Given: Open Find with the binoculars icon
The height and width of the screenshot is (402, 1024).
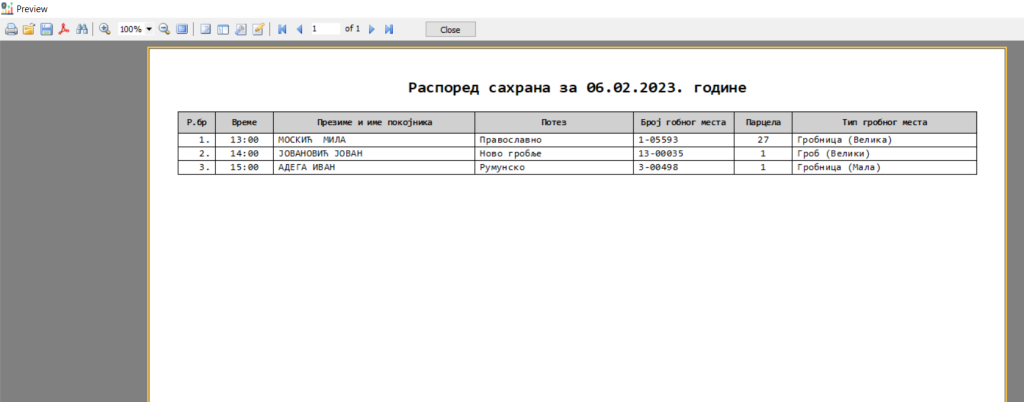Looking at the screenshot, I should coord(81,29).
